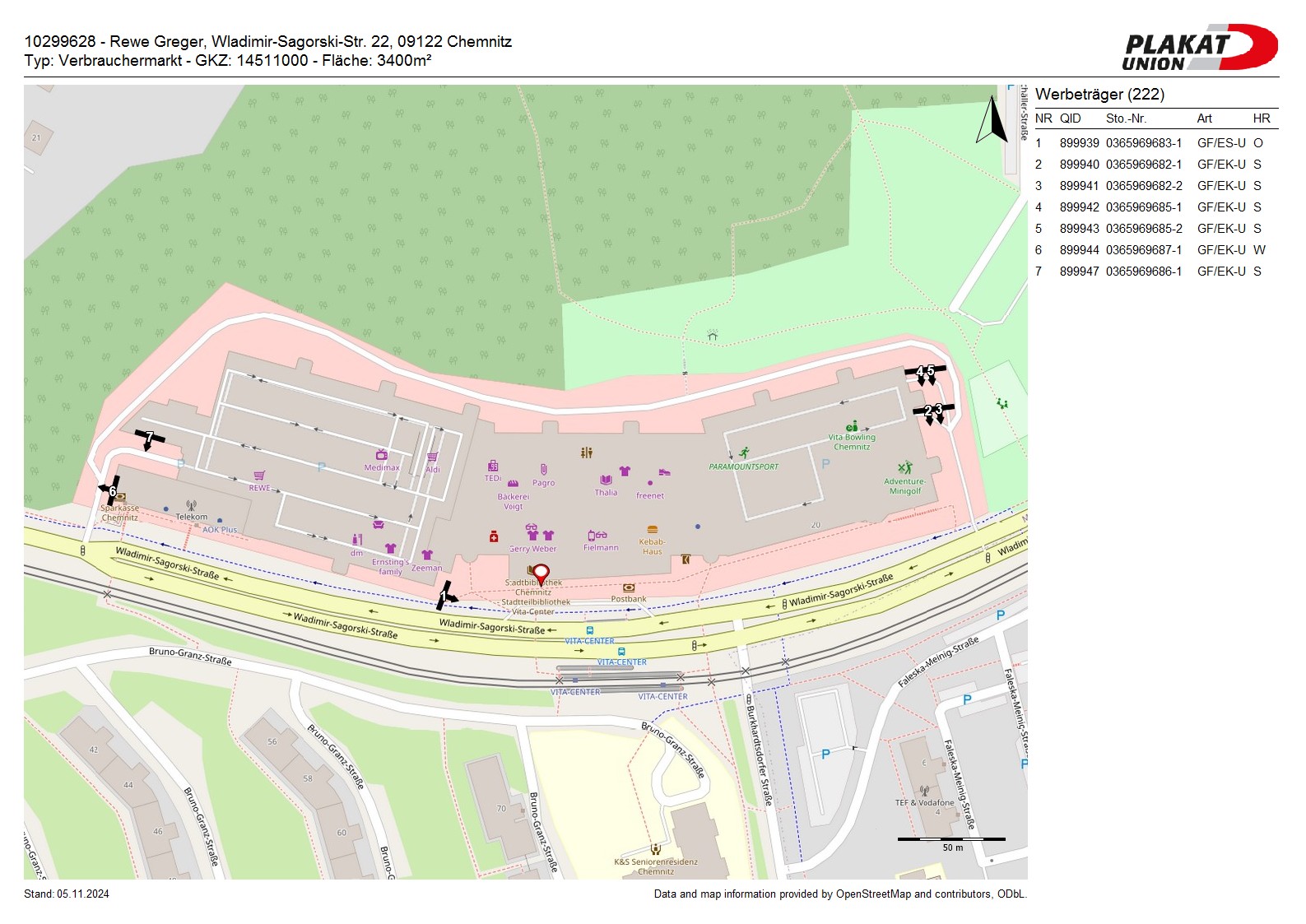Click the Werbeträger (222) heading
Image resolution: width=1306 pixels, height=924 pixels.
click(x=1099, y=95)
